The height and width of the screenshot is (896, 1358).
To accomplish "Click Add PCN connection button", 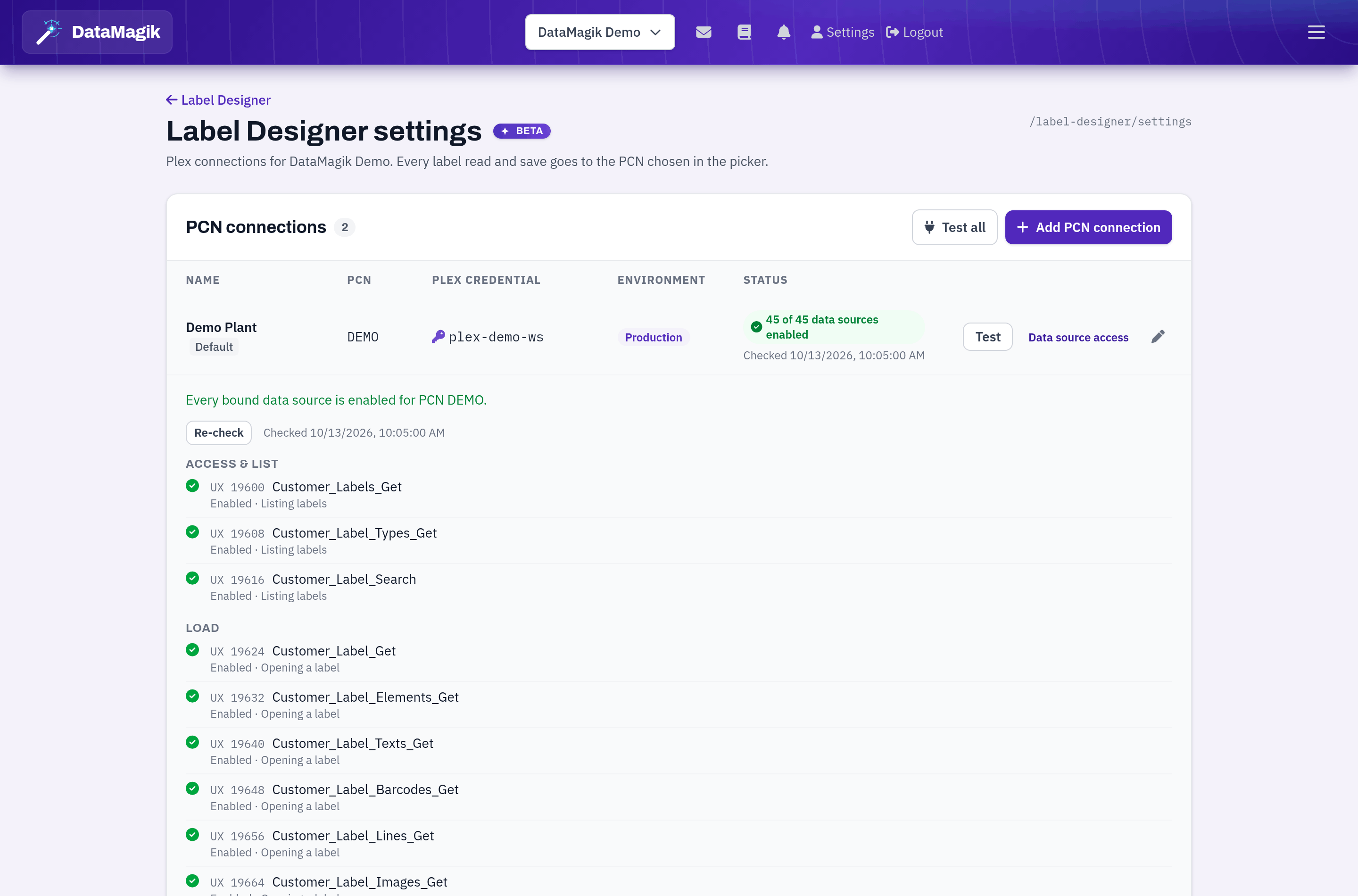I will click(x=1088, y=227).
